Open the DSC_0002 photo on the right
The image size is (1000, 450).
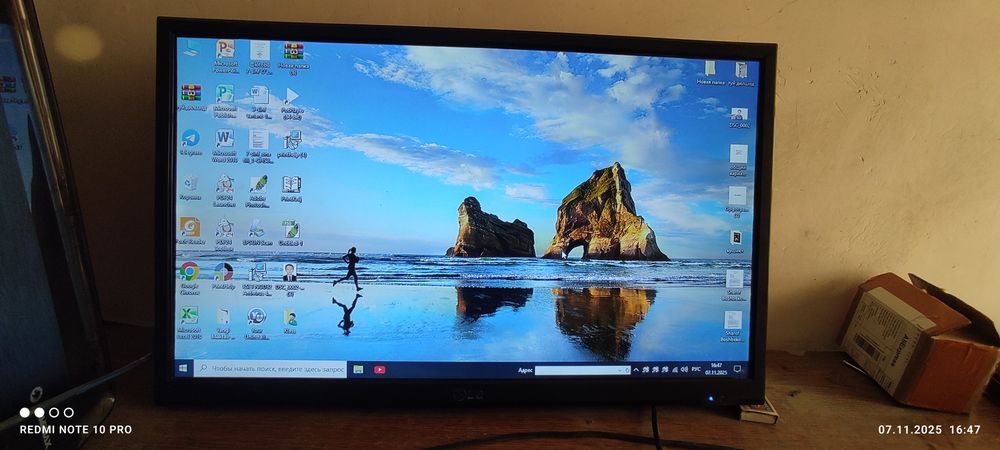[x=739, y=118]
